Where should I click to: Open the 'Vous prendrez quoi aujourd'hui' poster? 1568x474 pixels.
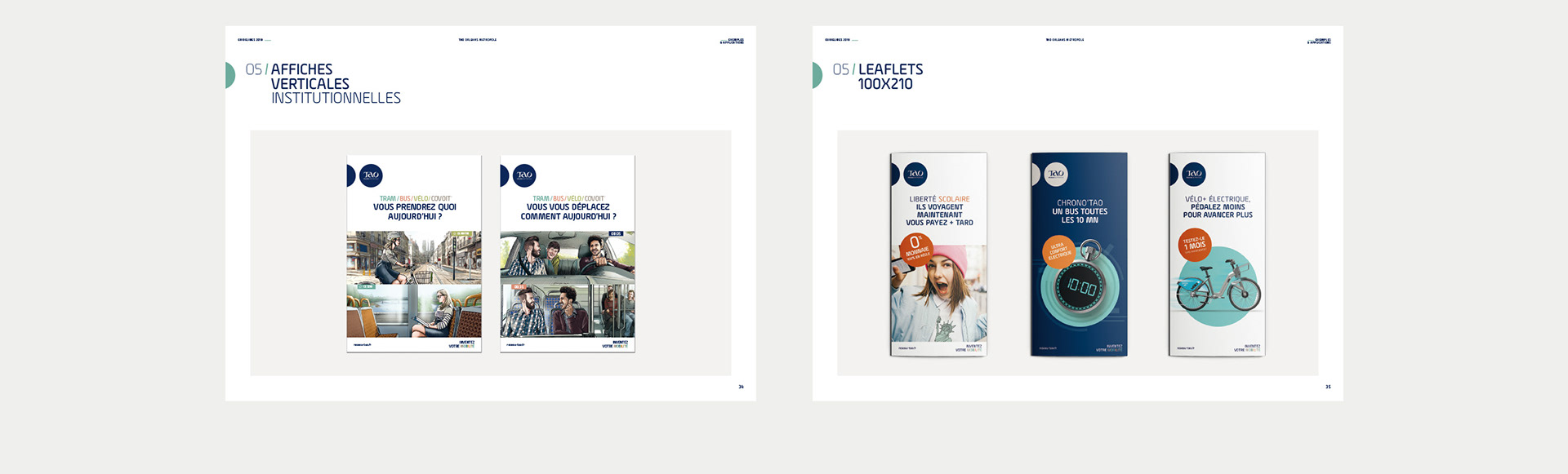[414, 254]
